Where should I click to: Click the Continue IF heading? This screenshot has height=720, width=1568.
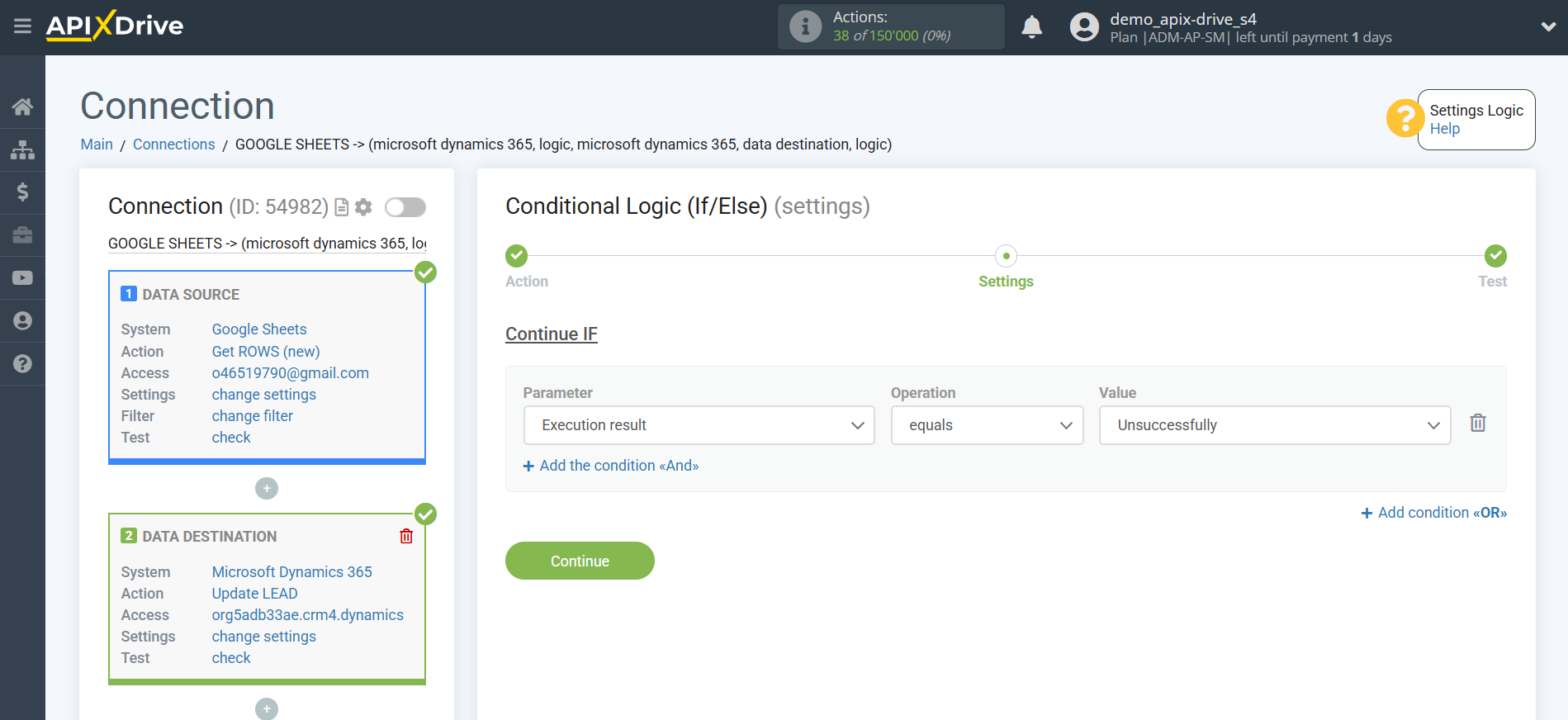[552, 334]
